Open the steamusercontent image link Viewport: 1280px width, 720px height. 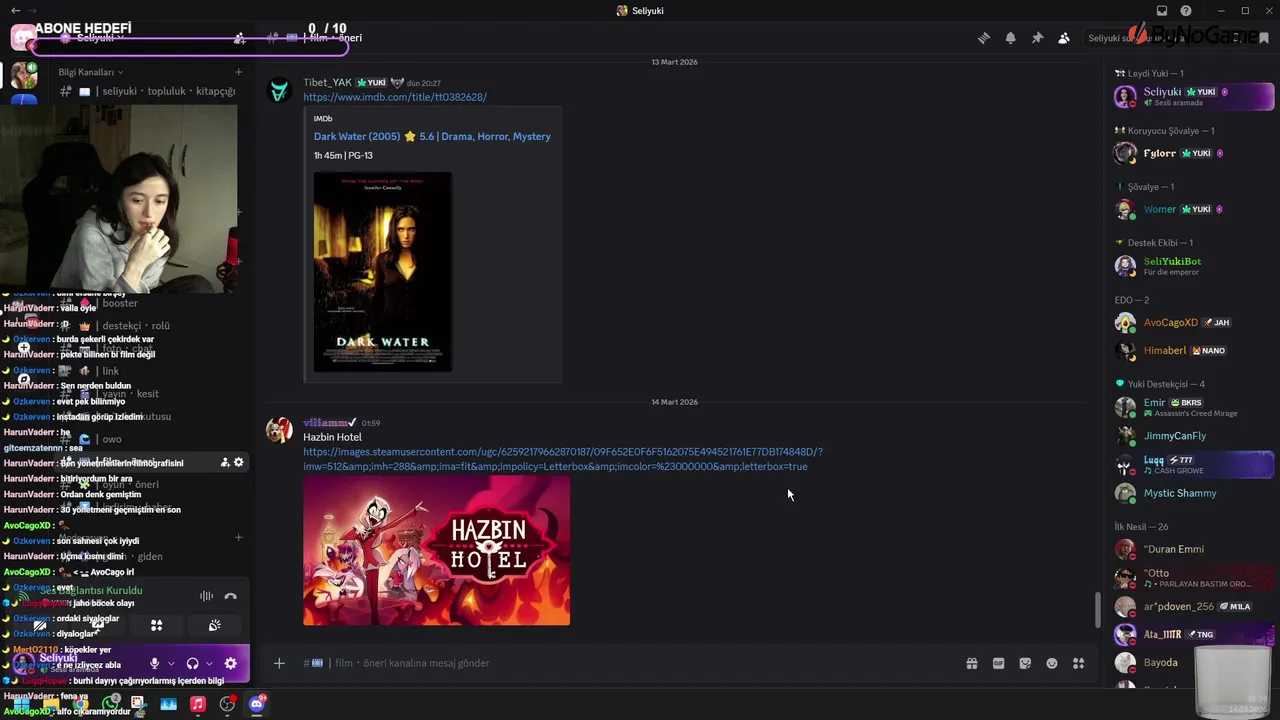point(563,459)
